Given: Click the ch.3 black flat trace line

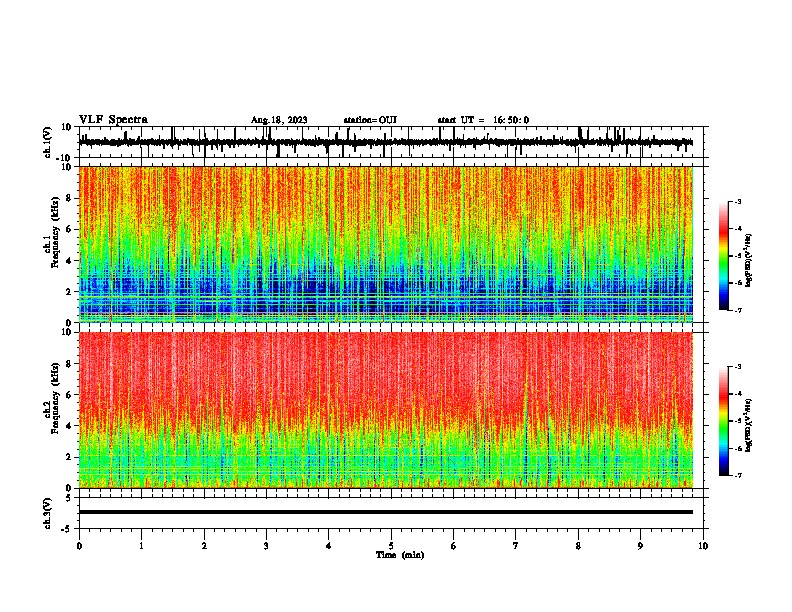Looking at the screenshot, I should pyautogui.click(x=386, y=512).
